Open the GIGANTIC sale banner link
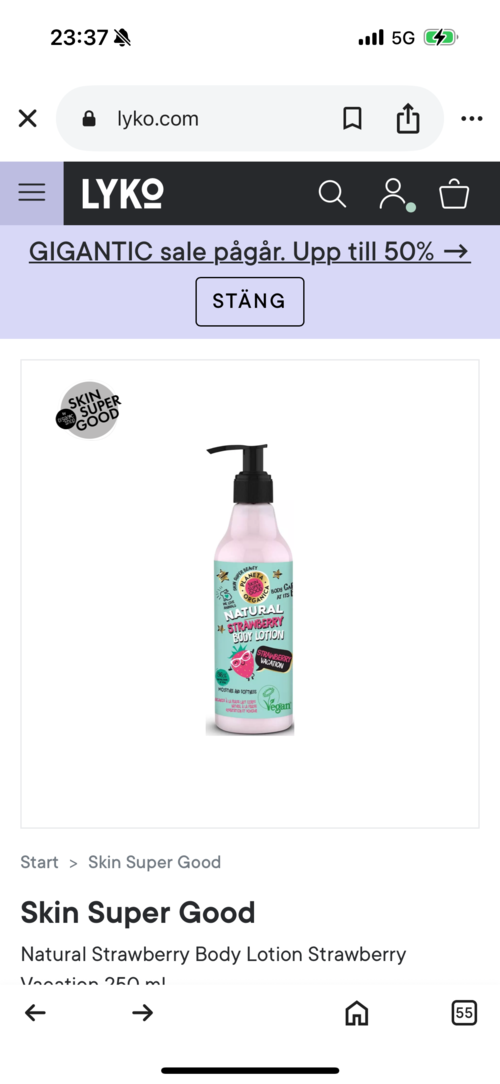 250,252
